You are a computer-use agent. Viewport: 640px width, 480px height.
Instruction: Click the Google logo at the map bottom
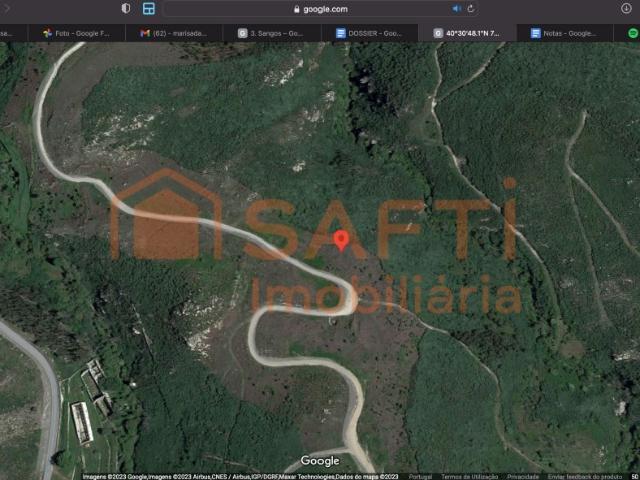tap(320, 461)
